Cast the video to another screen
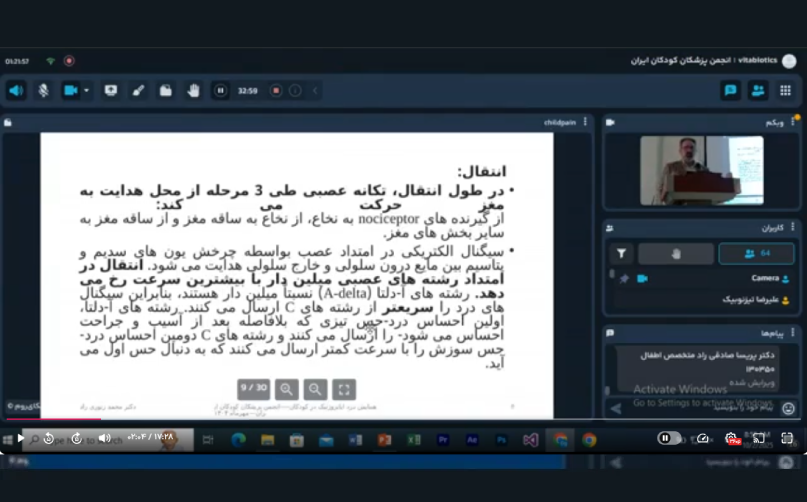Screen dimensions: 807x502 (x=759, y=439)
